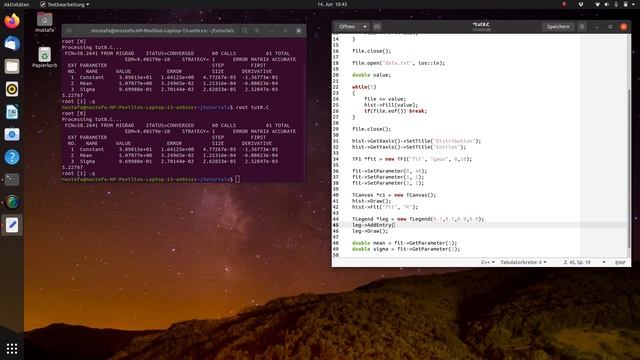
Task: Click line 'TCanvas *c1 = new TCanvas();'
Action: point(394,195)
